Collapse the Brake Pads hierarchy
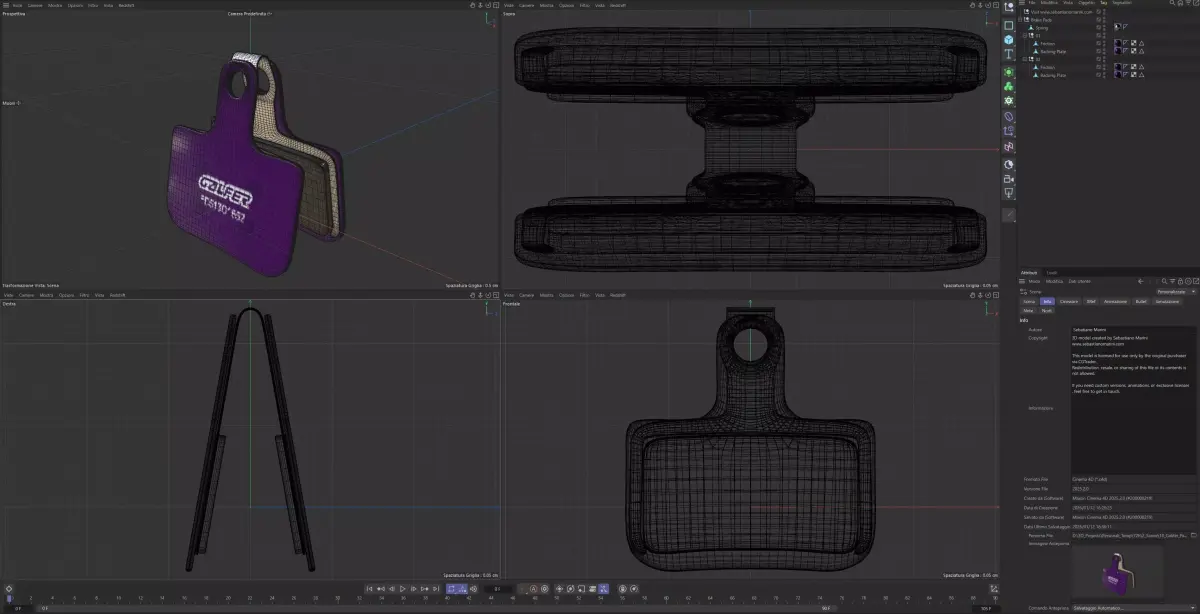This screenshot has width=1200, height=614. click(x=1020, y=20)
